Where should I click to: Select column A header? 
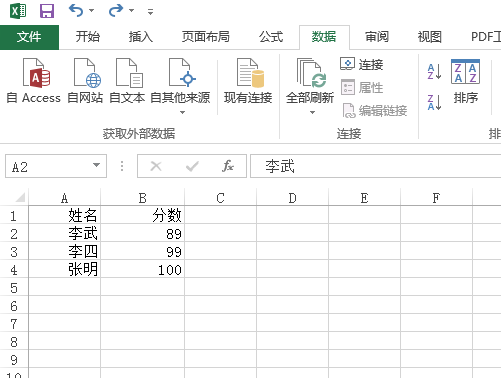[65, 198]
